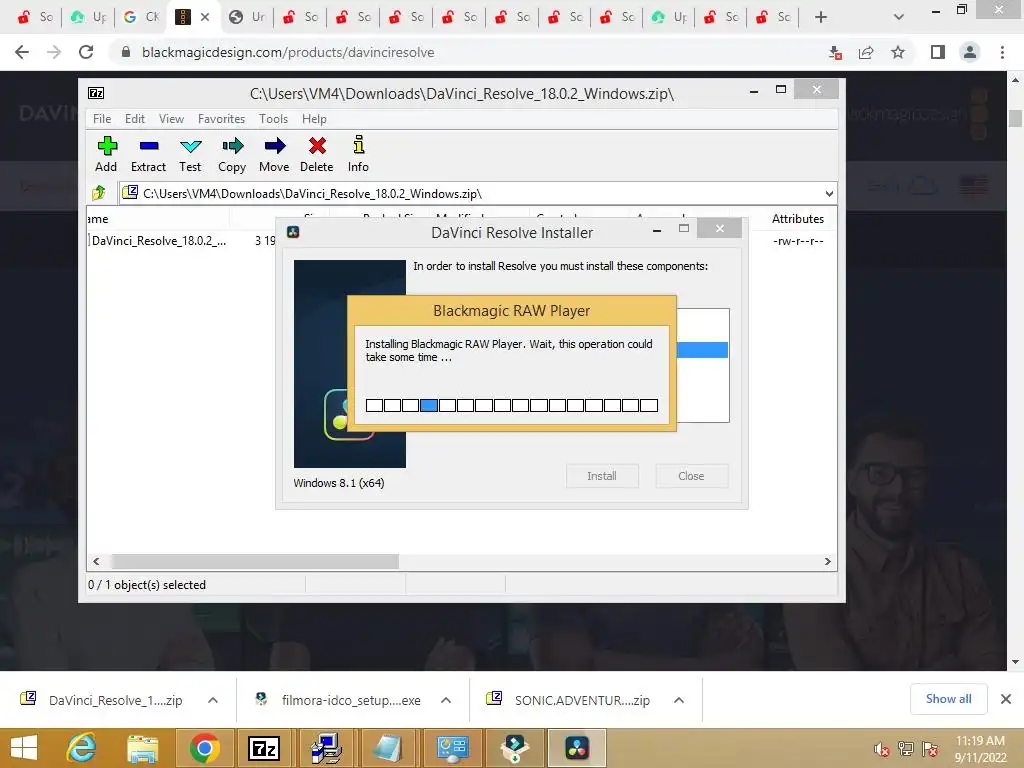This screenshot has width=1024, height=768.
Task: Click the Blackmagic RAW Player progress bar
Action: pyautogui.click(x=511, y=406)
